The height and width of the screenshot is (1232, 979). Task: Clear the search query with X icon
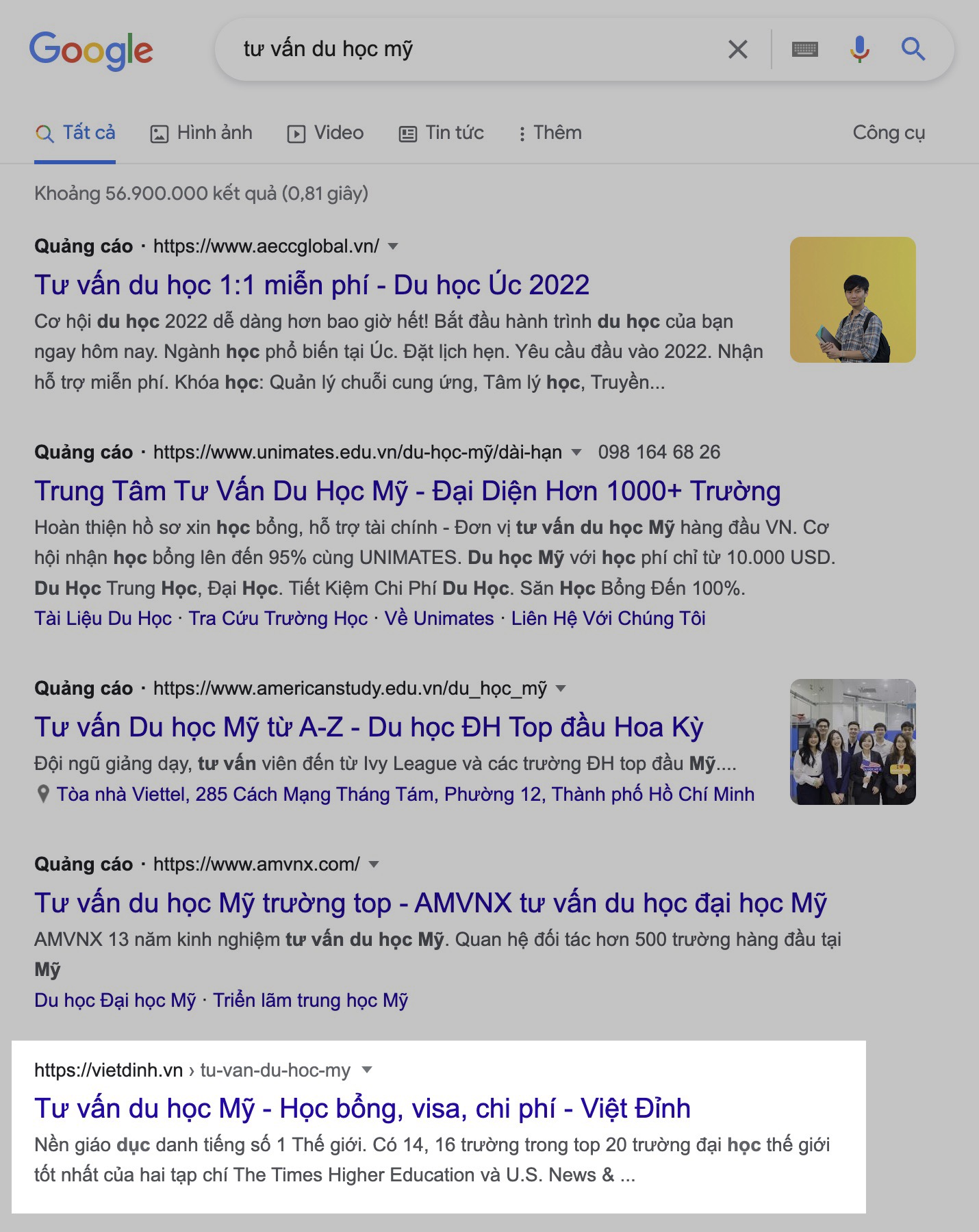(737, 49)
